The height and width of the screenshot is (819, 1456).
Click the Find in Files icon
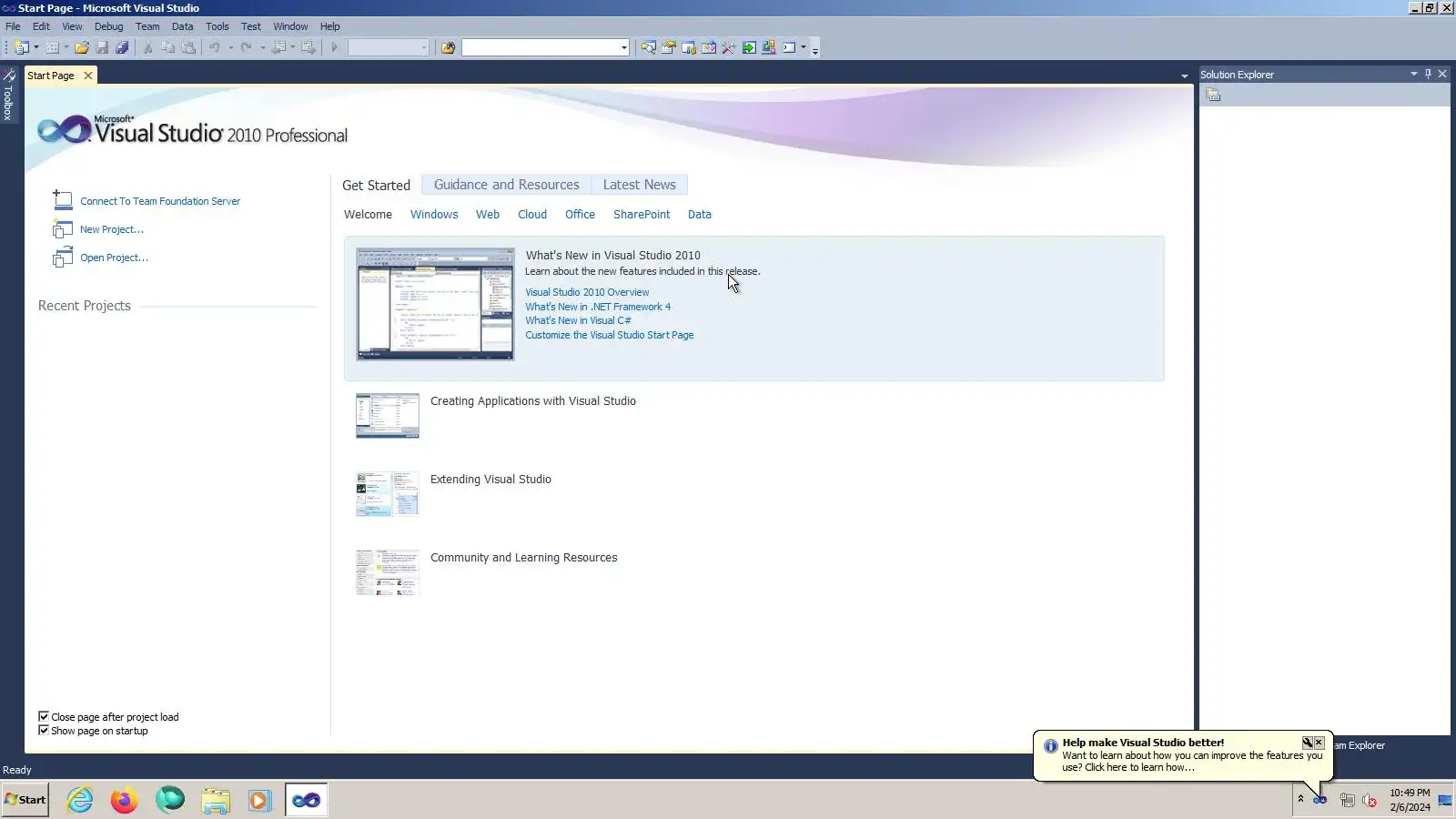[x=448, y=47]
